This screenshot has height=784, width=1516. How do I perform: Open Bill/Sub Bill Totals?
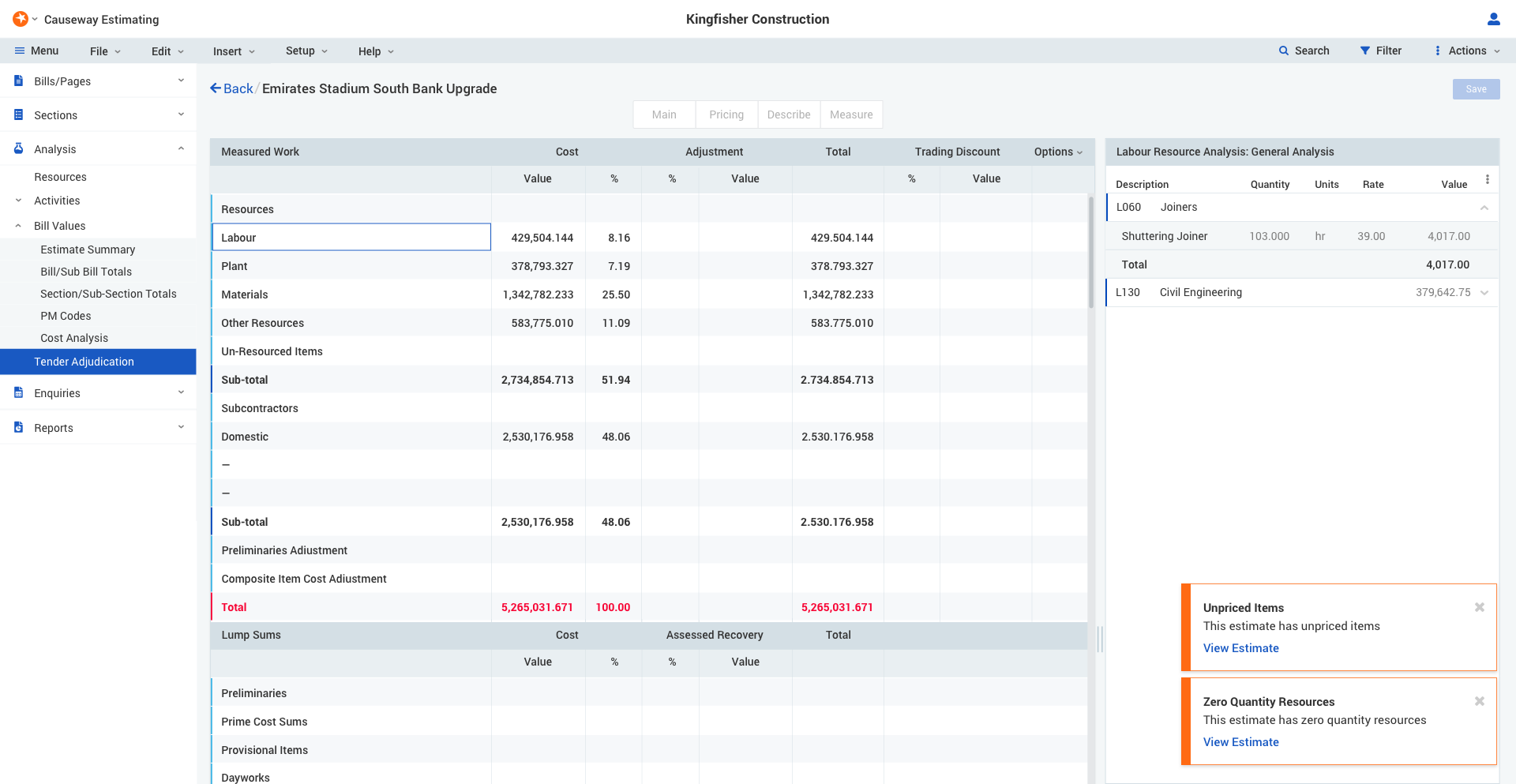86,272
